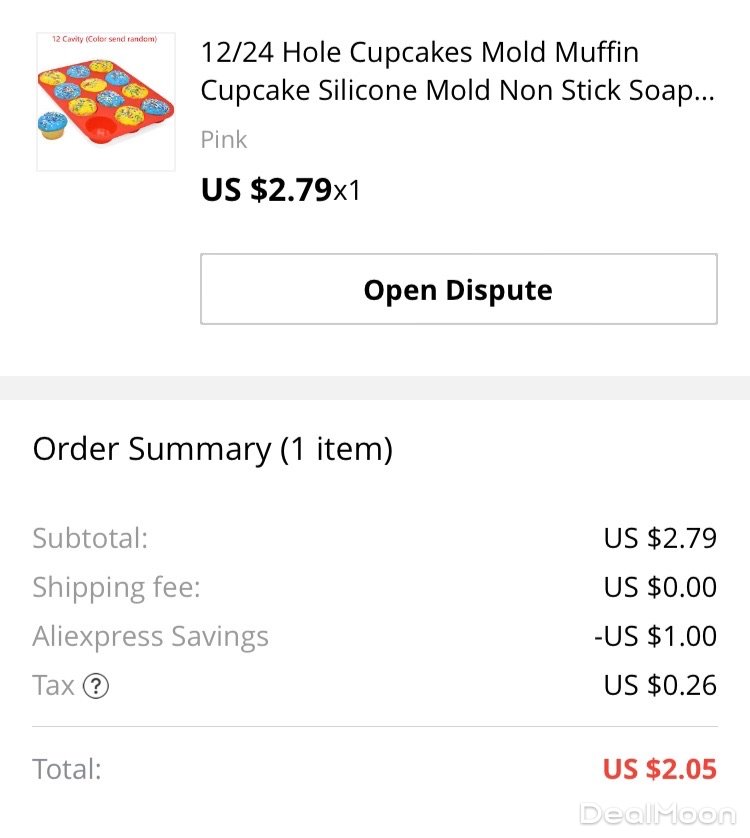Click the Tax help question mark icon
750x838 pixels.
pos(96,686)
